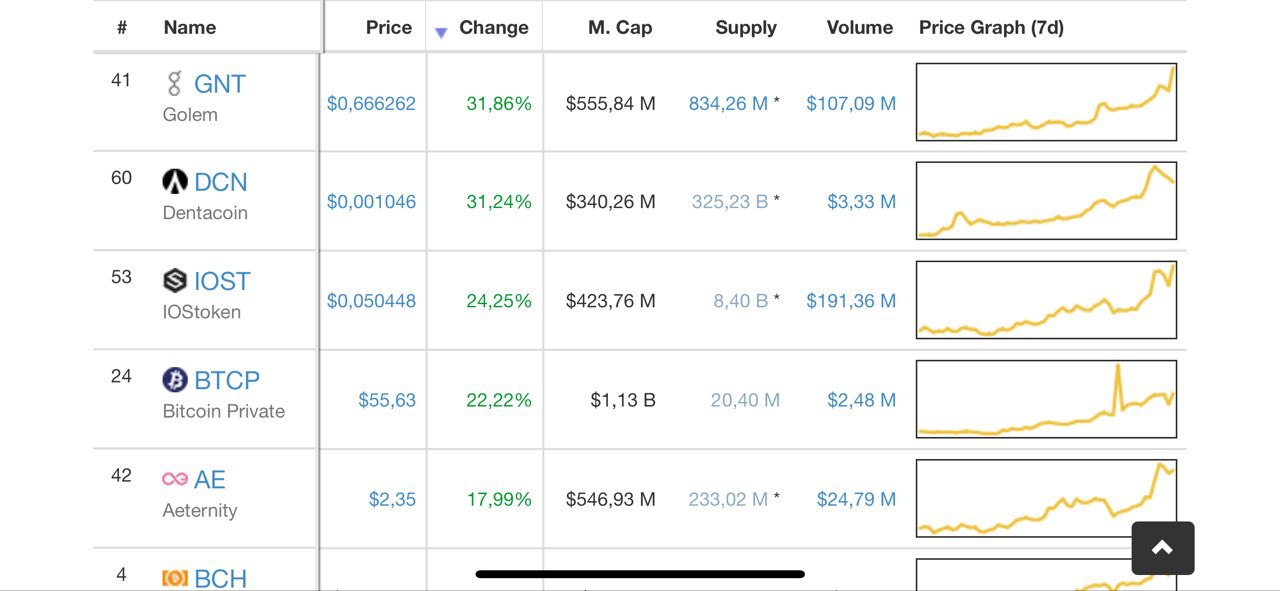The image size is (1280, 591).
Task: Open the GNT ticker link
Action: [219, 84]
